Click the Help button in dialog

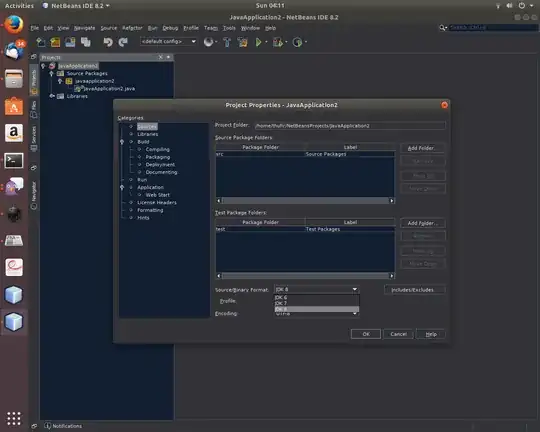431,334
